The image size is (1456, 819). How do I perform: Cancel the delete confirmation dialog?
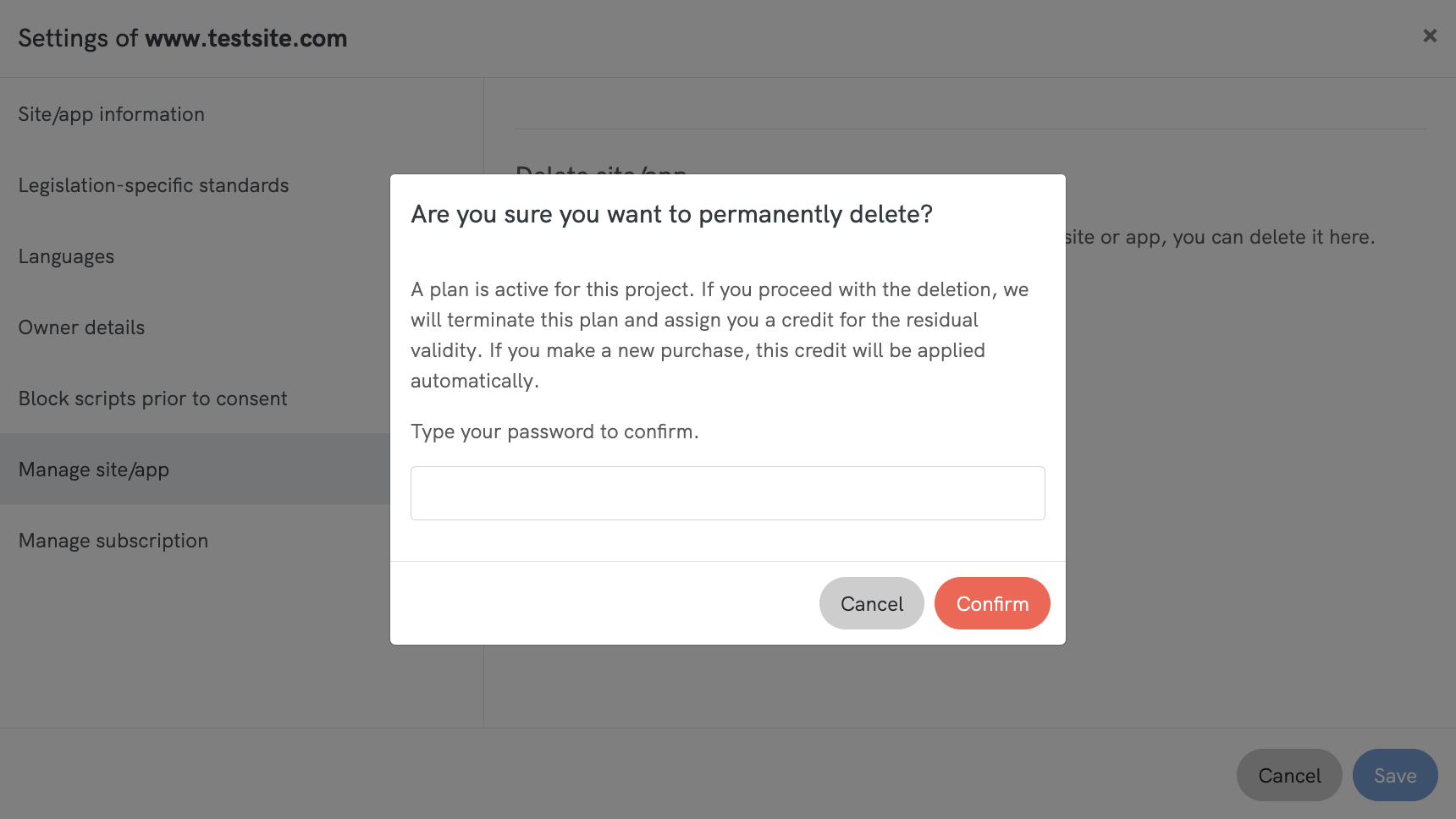pos(871,603)
